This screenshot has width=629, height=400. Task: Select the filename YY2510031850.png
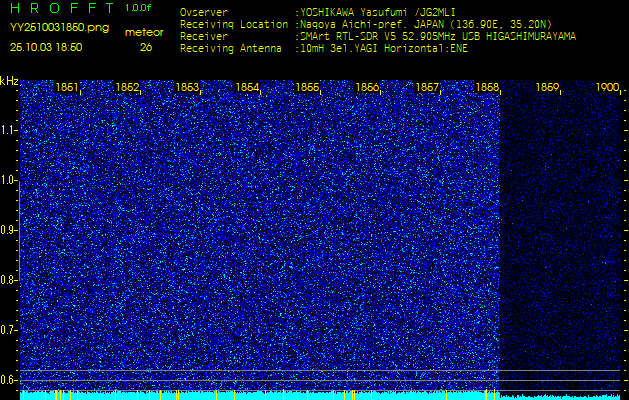click(59, 28)
